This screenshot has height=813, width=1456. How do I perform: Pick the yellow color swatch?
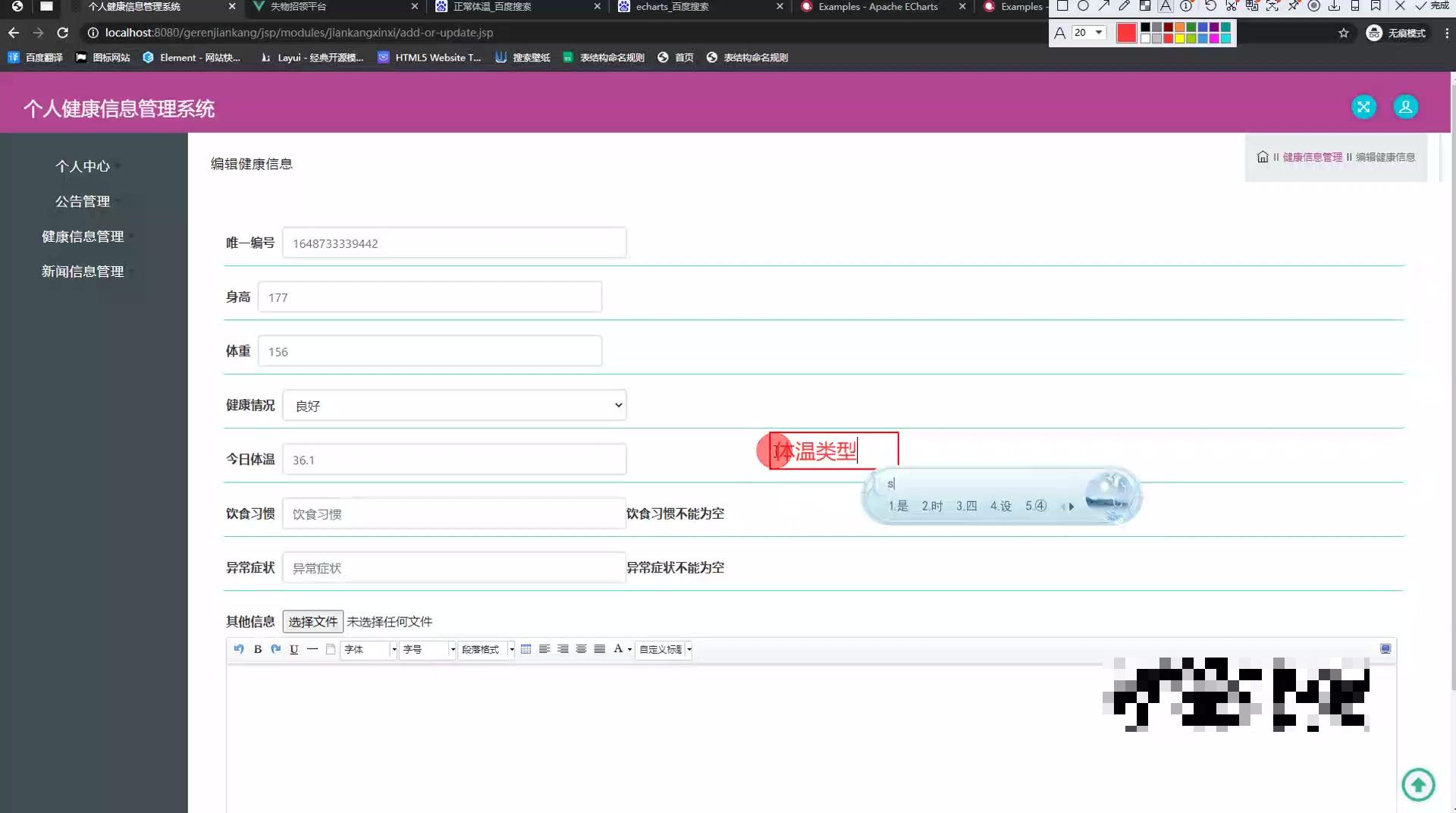coord(1179,39)
